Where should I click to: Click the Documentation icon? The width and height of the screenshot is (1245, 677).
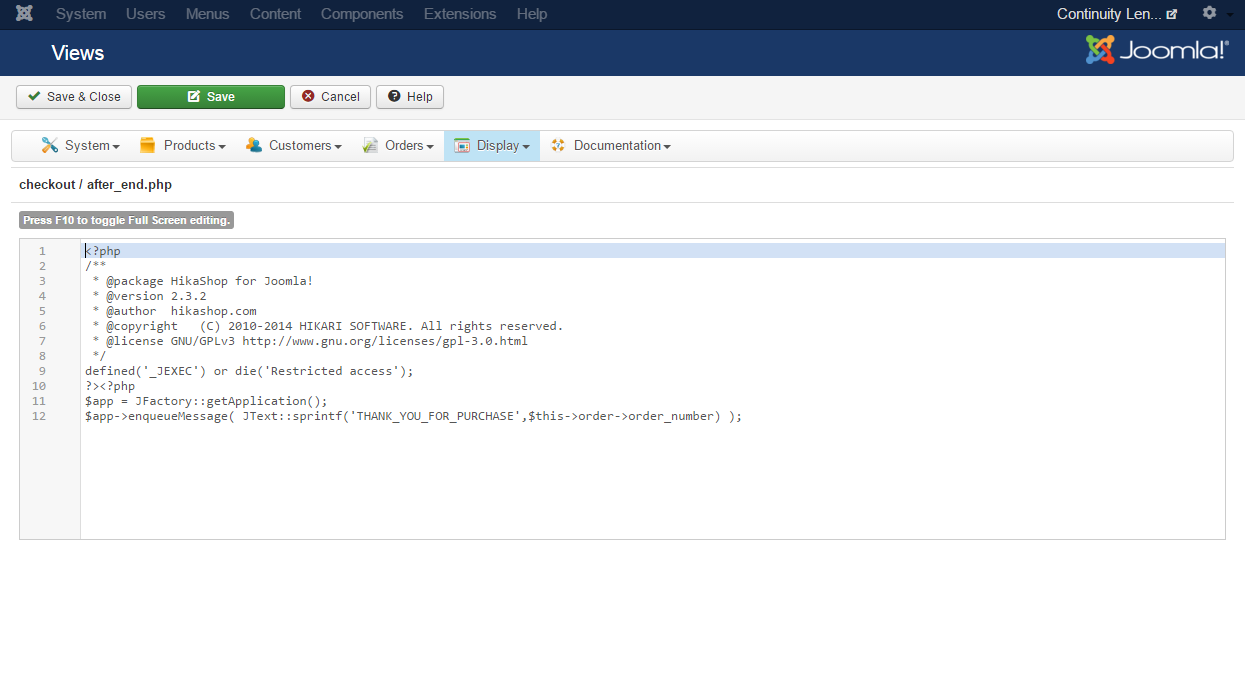pos(558,145)
